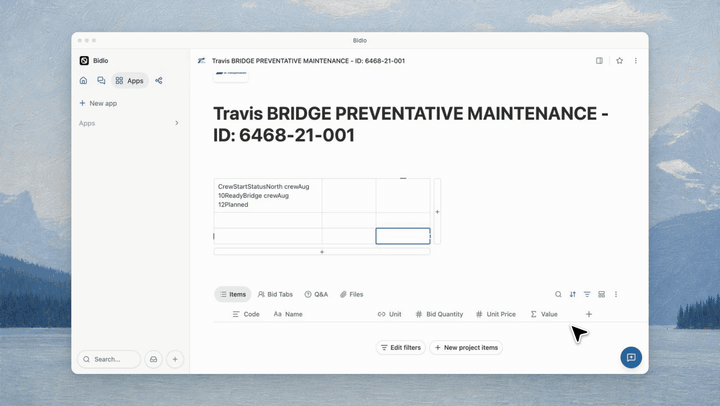Image resolution: width=720 pixels, height=406 pixels.
Task: Select the cell containing CrewStartStatusNorth text
Action: pyautogui.click(x=268, y=196)
